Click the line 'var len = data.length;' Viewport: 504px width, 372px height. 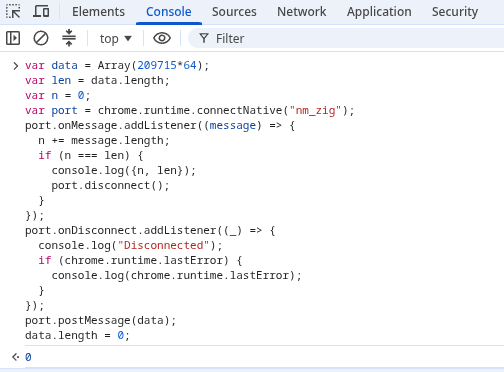tap(97, 81)
